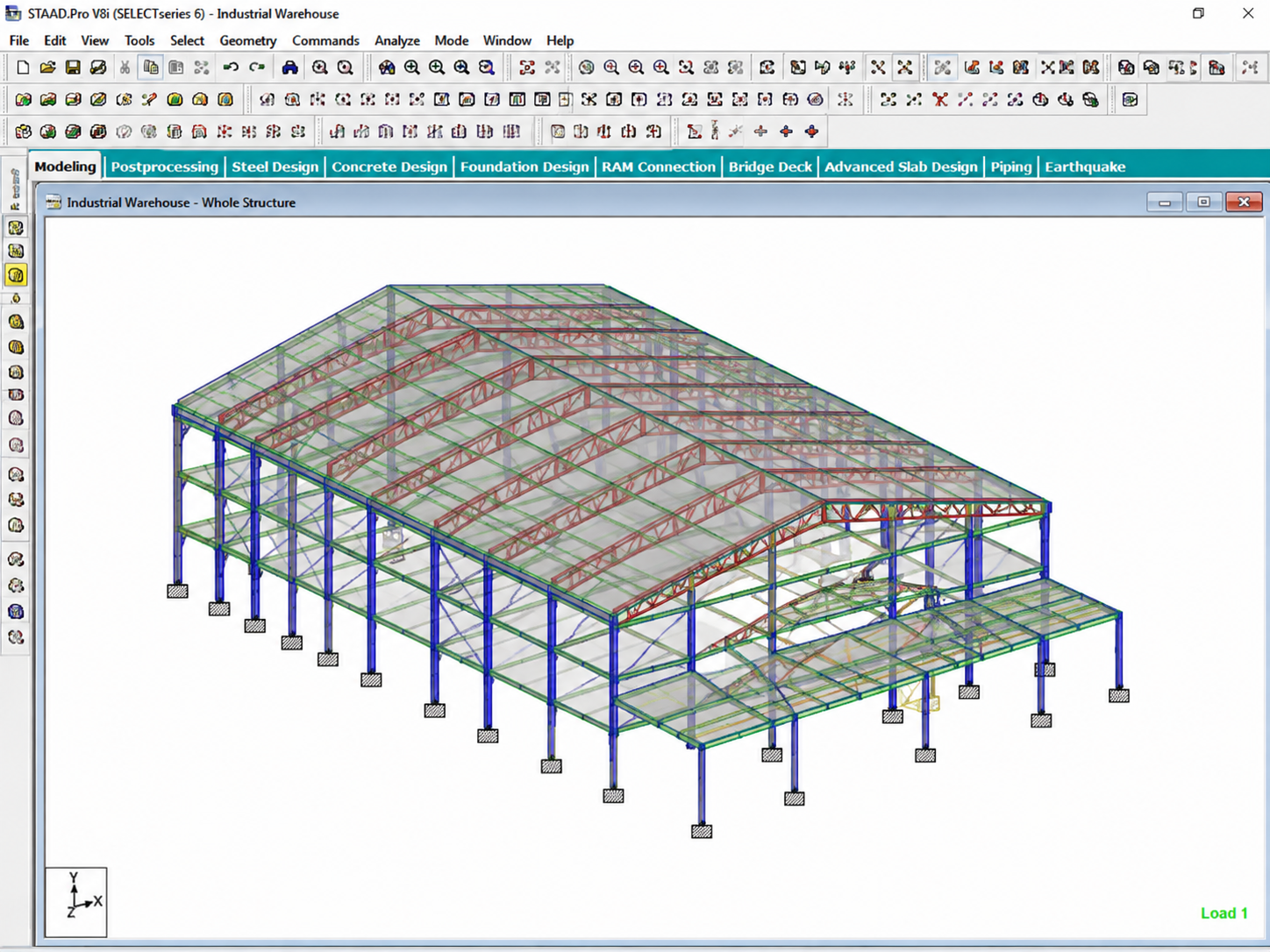Image resolution: width=1270 pixels, height=952 pixels.
Task: Redo the action with the Redo arrow
Action: click(x=257, y=67)
